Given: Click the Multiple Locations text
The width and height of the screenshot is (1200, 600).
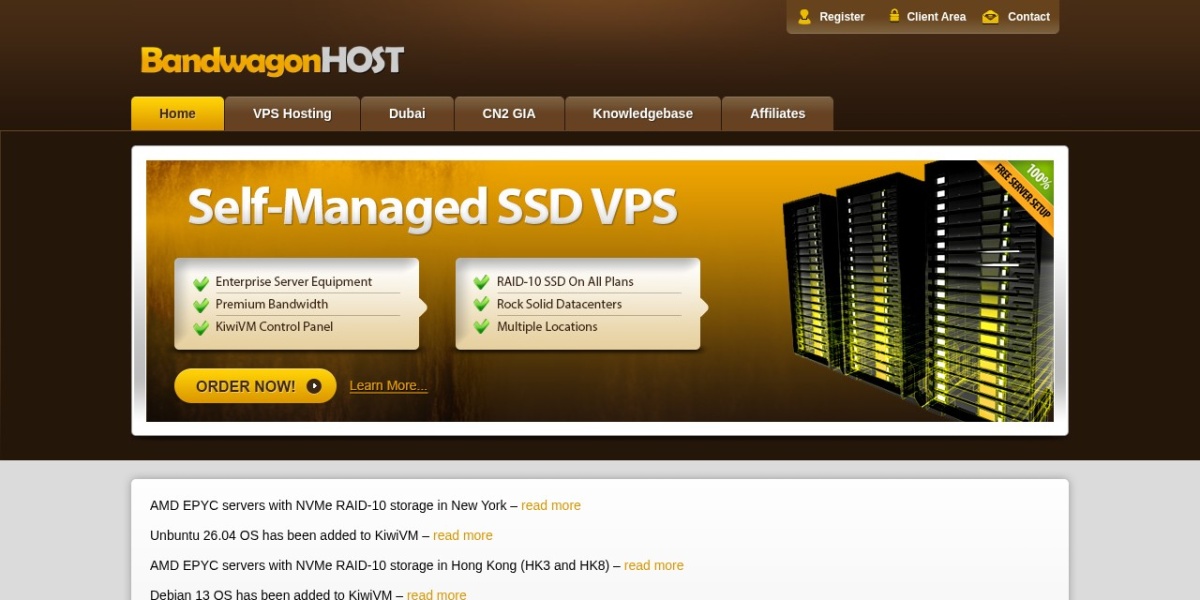Looking at the screenshot, I should click(x=547, y=327).
